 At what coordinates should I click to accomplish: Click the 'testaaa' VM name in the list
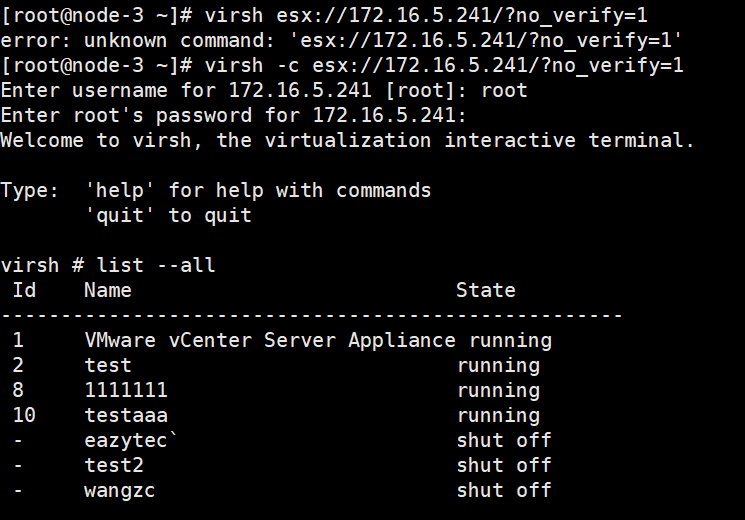pos(126,415)
